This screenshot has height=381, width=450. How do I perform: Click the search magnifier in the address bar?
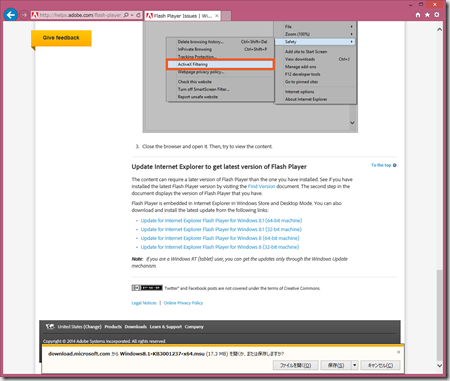coord(126,15)
